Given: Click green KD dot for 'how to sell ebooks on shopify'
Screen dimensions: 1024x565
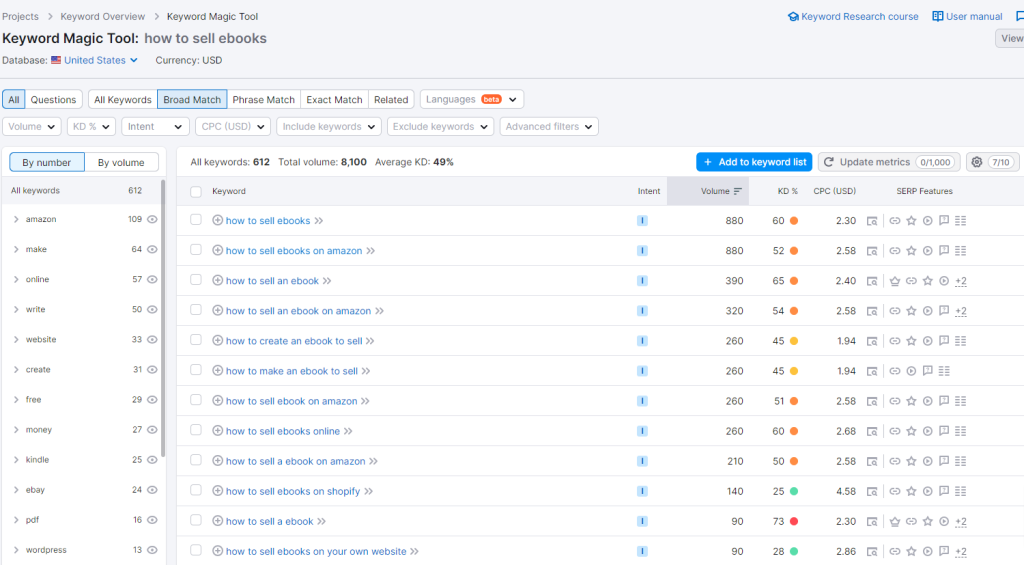Looking at the screenshot, I should coord(794,491).
